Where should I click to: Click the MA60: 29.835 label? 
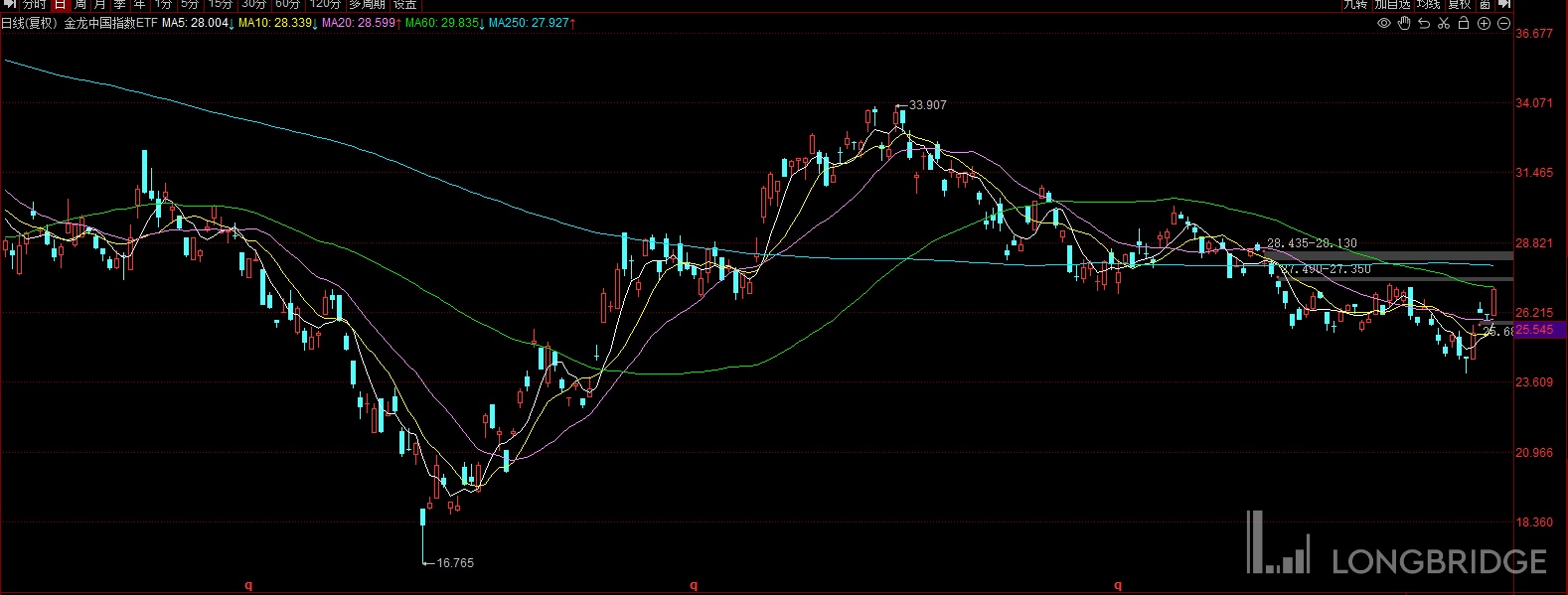click(x=442, y=23)
